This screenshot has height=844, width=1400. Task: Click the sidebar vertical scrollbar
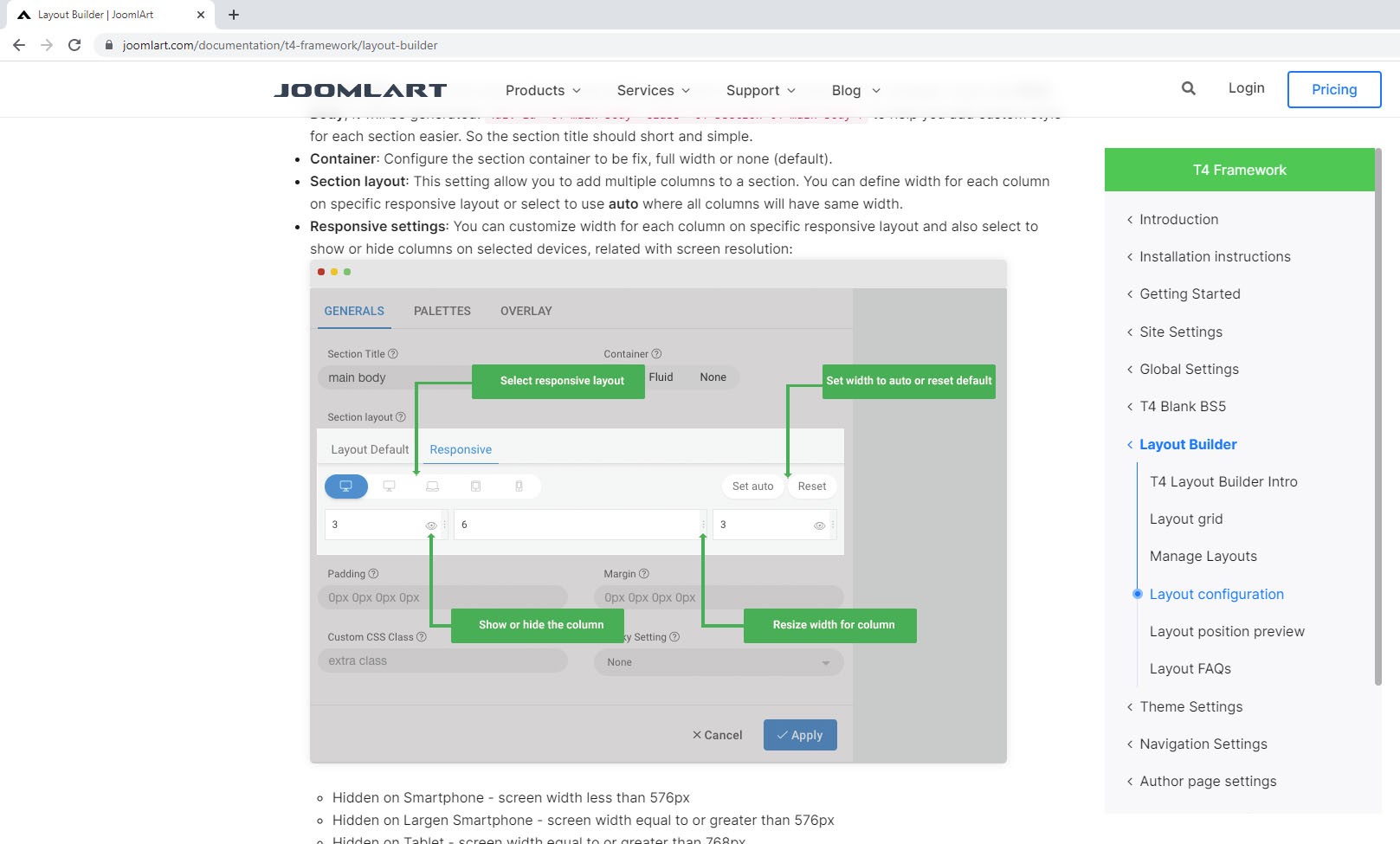1378,417
